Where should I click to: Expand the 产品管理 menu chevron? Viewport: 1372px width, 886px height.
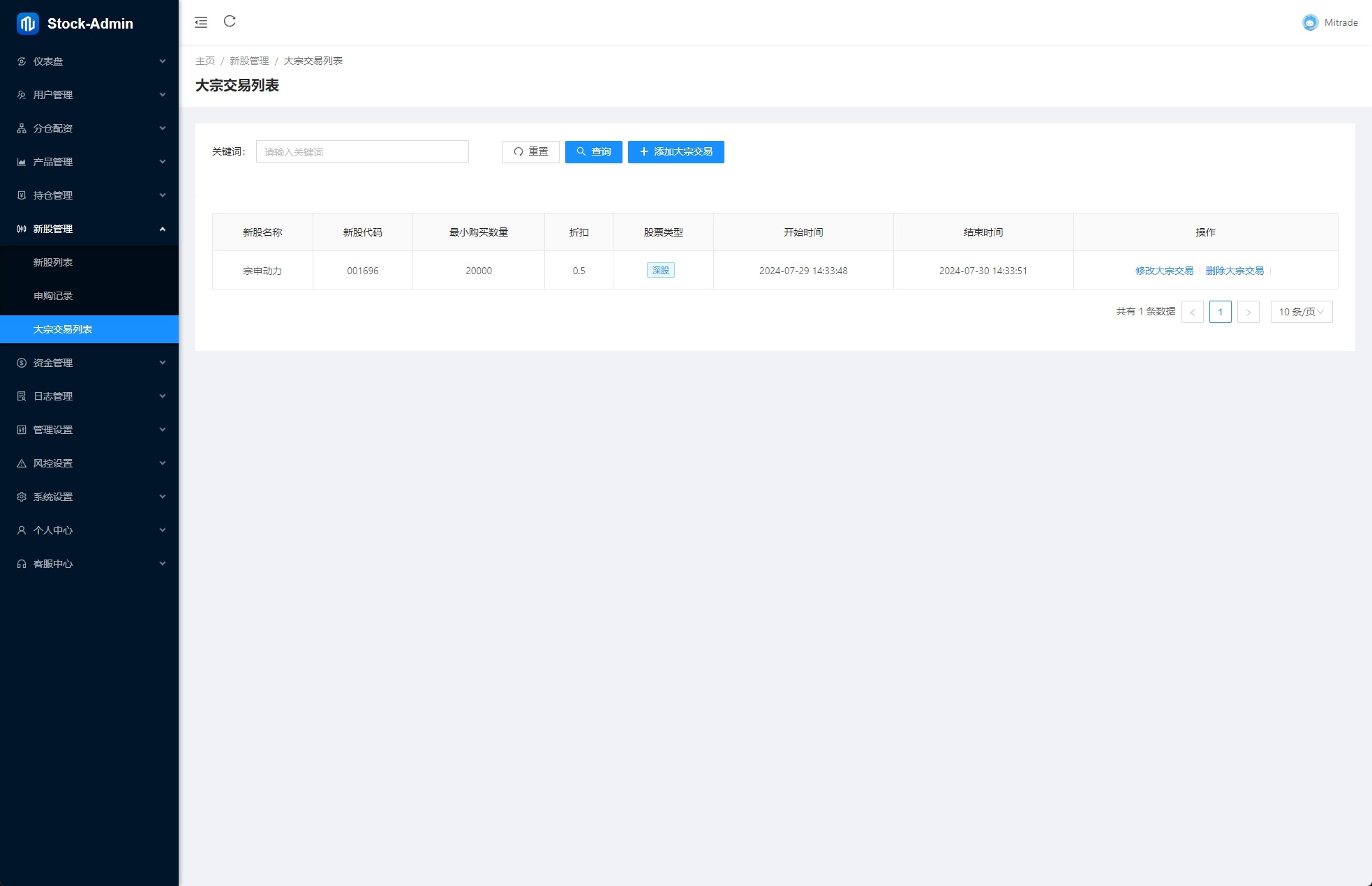pyautogui.click(x=163, y=162)
